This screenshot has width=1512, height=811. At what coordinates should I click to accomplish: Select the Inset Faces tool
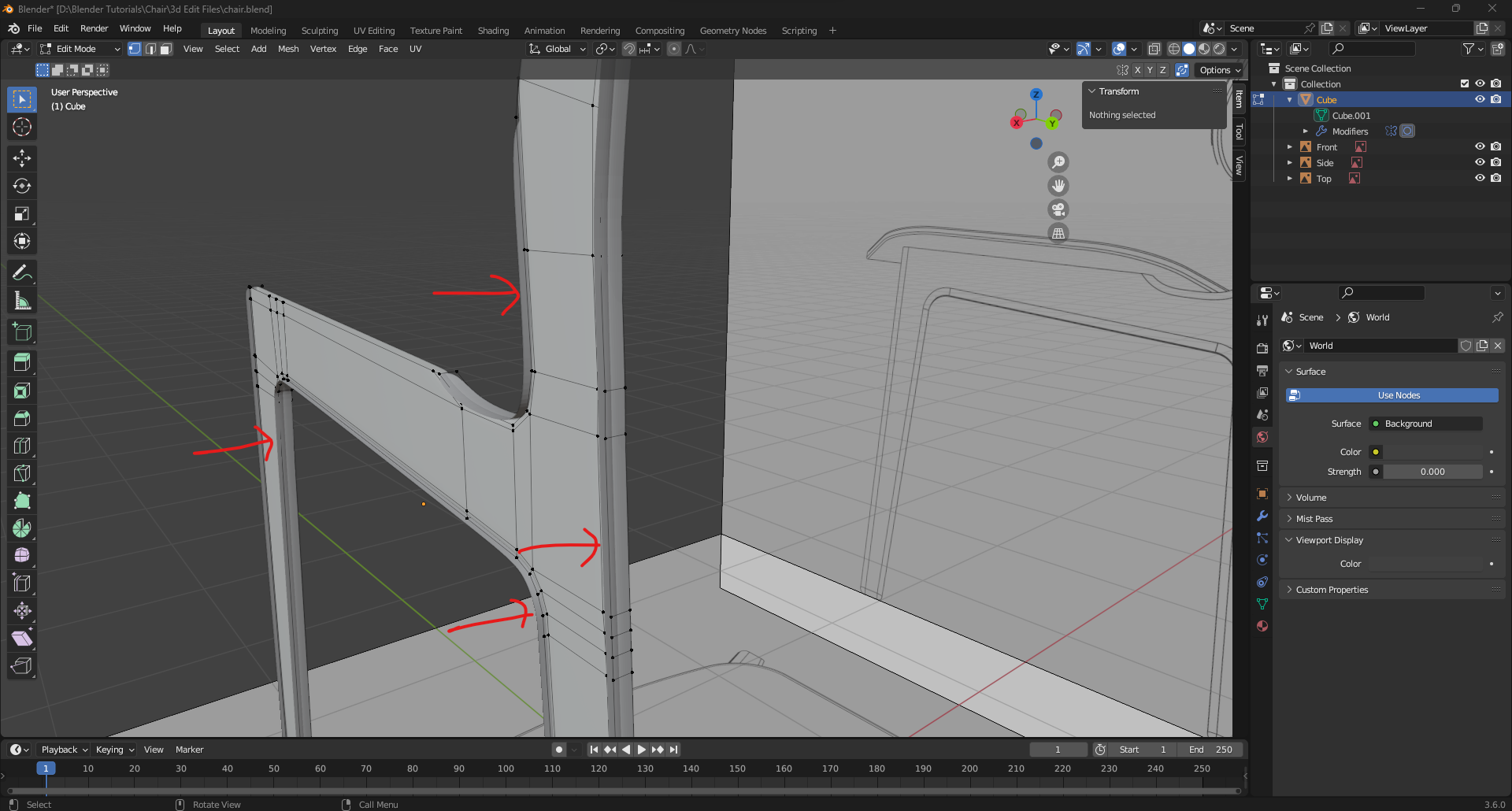click(x=22, y=391)
